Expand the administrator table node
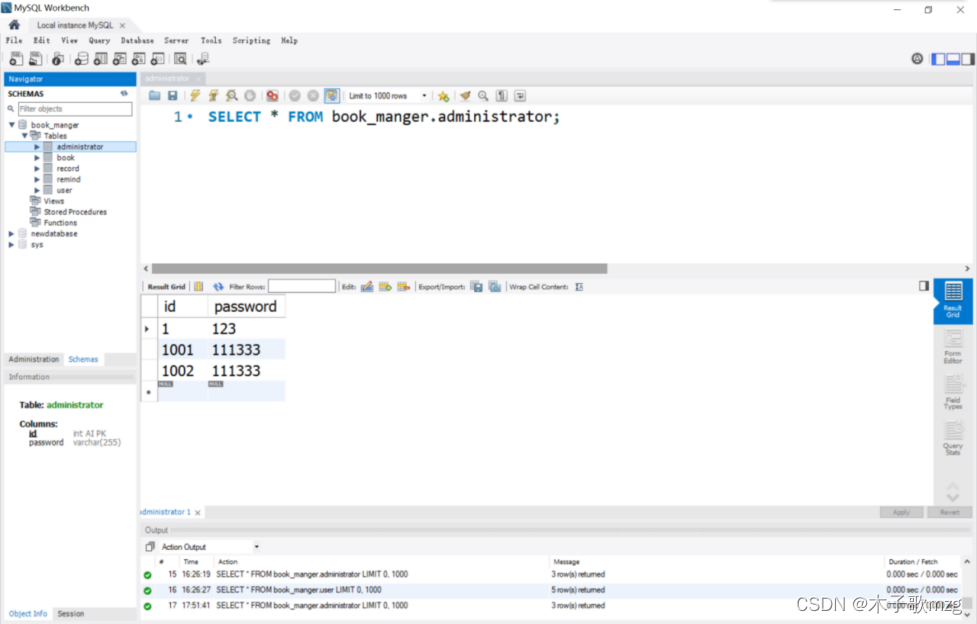 click(x=37, y=147)
